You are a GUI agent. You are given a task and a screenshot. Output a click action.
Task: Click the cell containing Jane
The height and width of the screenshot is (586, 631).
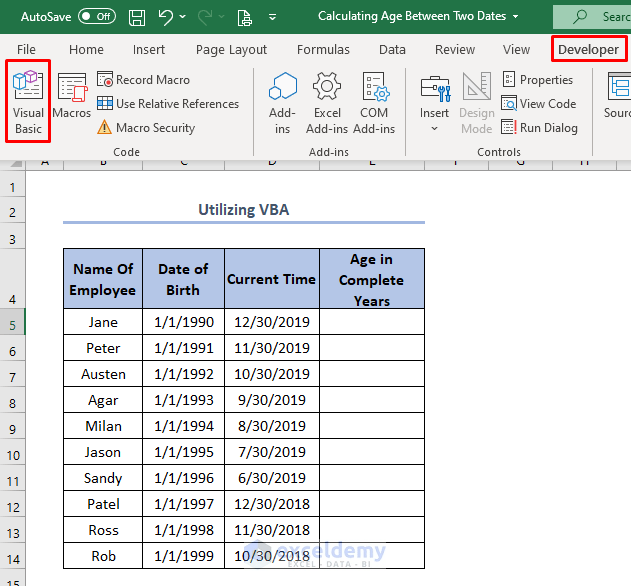tap(103, 322)
